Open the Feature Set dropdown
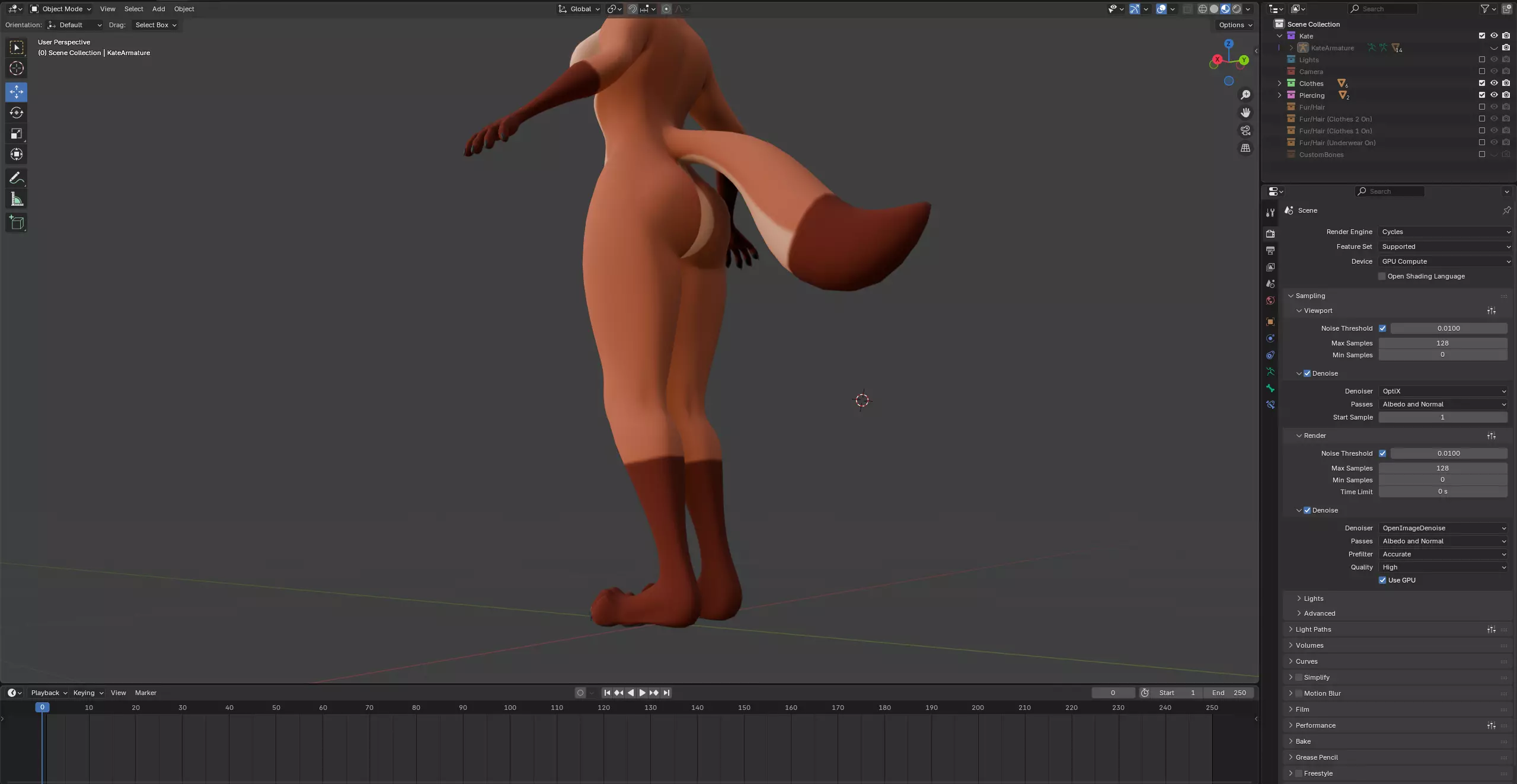 1445,247
